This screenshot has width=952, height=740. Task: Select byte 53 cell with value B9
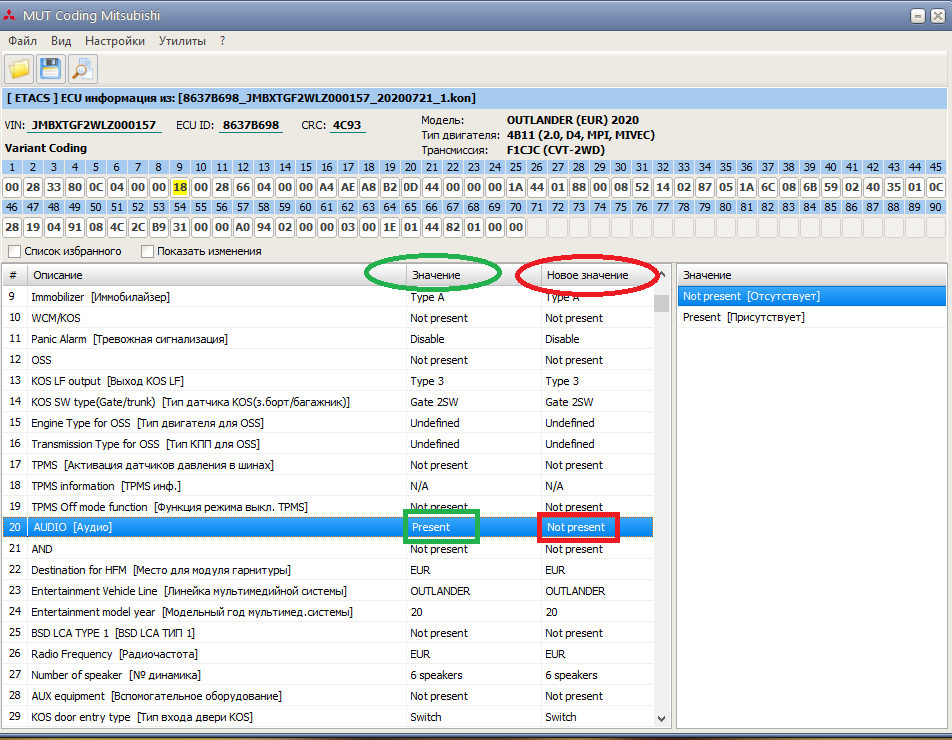pyautogui.click(x=159, y=227)
